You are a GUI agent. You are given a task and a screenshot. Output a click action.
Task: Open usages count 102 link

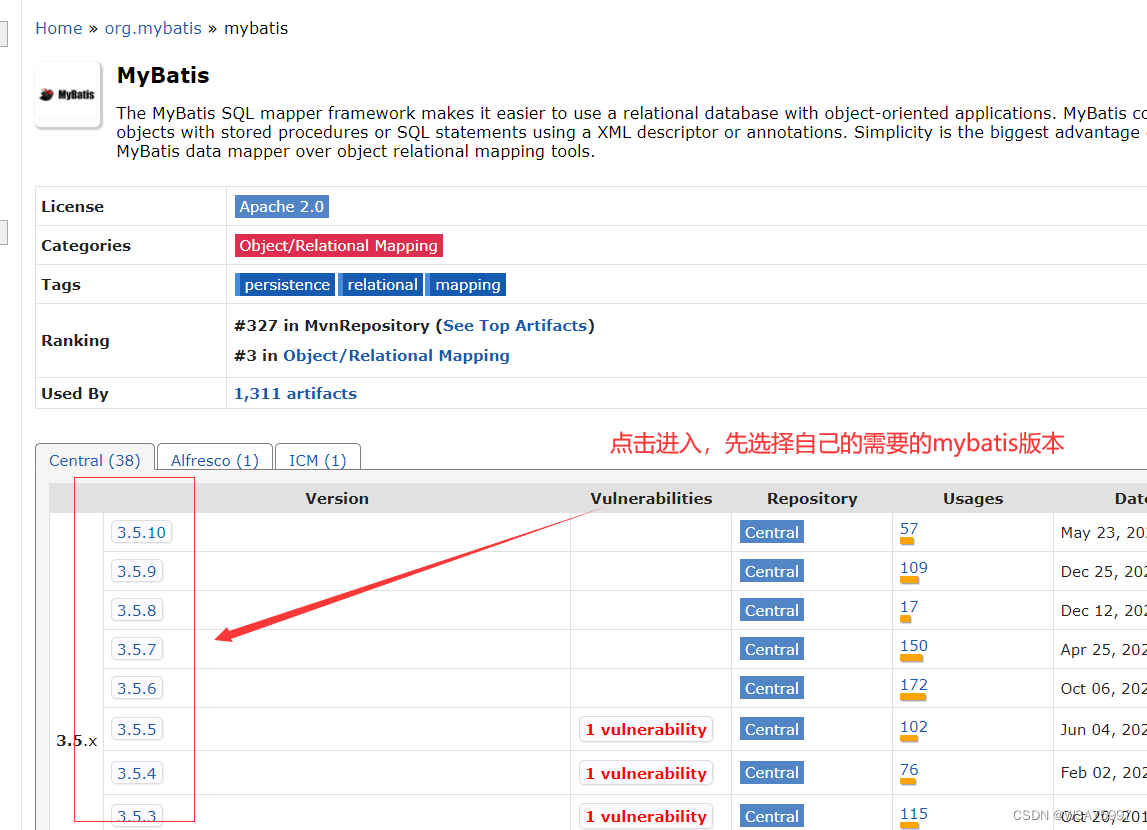[914, 726]
